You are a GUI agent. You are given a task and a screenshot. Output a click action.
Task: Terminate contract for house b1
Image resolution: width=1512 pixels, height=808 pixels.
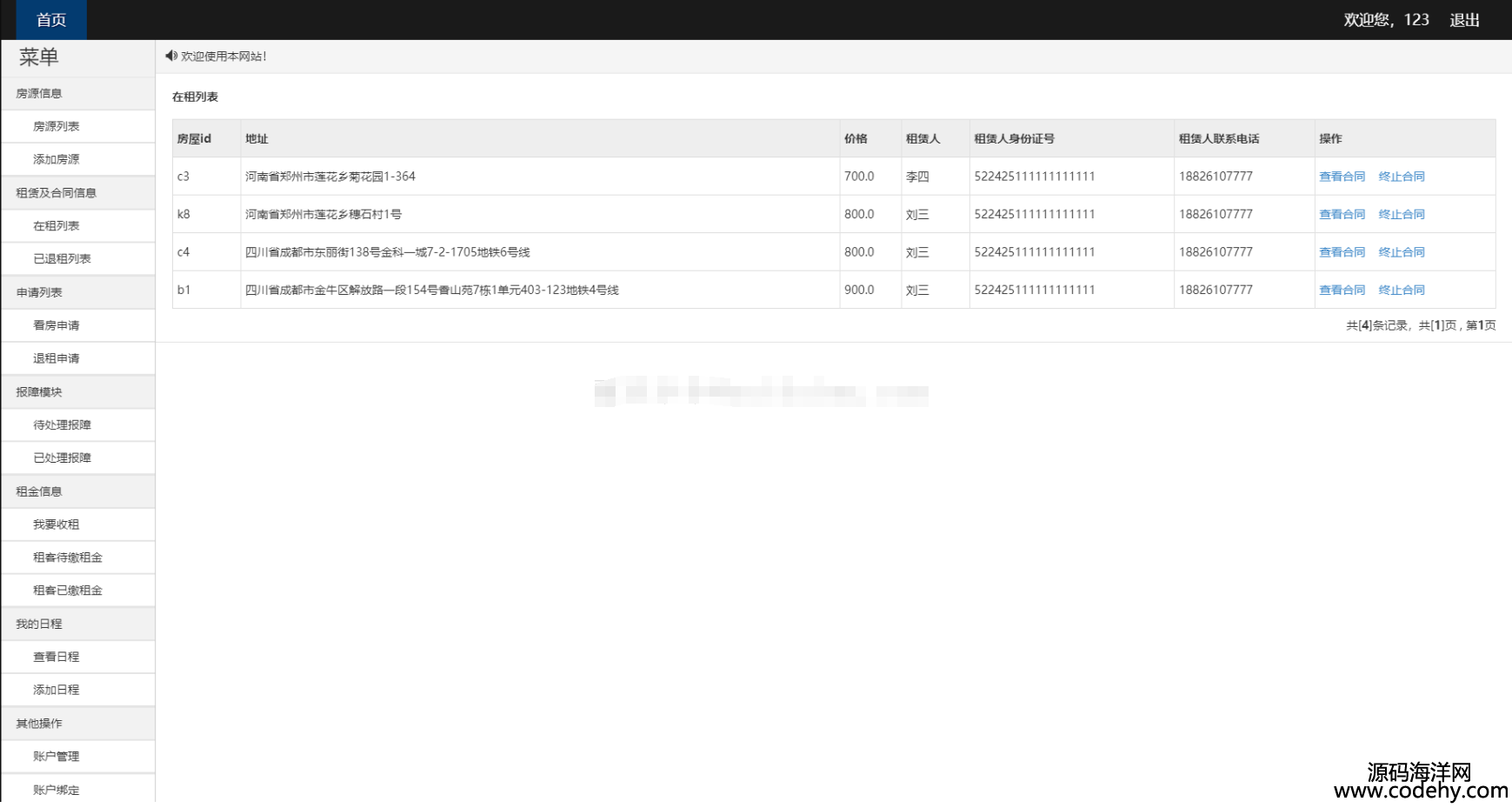pyautogui.click(x=1402, y=290)
